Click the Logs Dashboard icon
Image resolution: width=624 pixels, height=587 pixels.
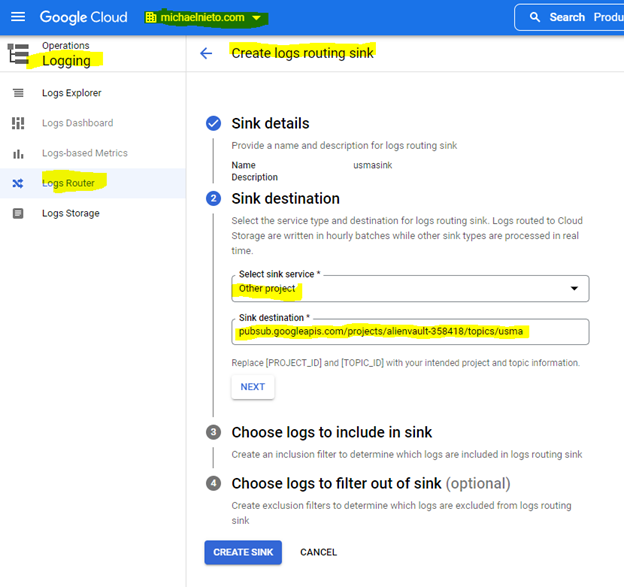pos(18,123)
